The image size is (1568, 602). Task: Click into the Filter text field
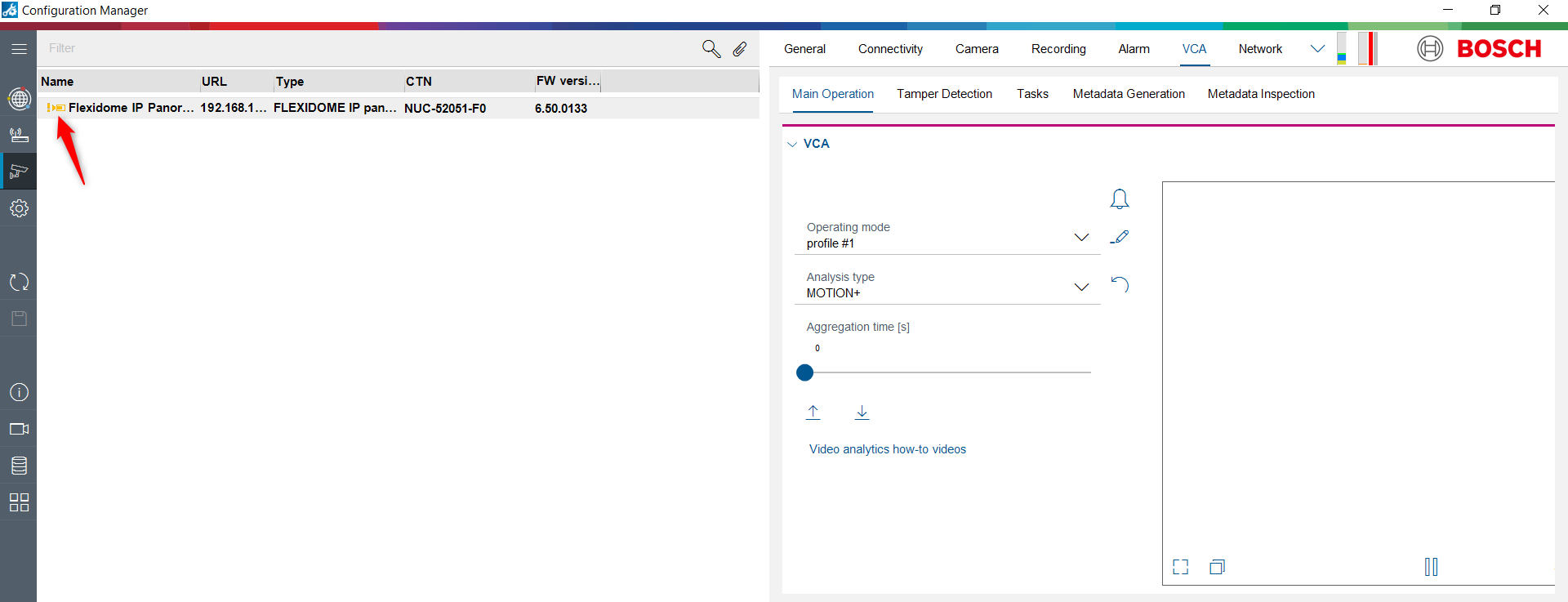pyautogui.click(x=367, y=49)
